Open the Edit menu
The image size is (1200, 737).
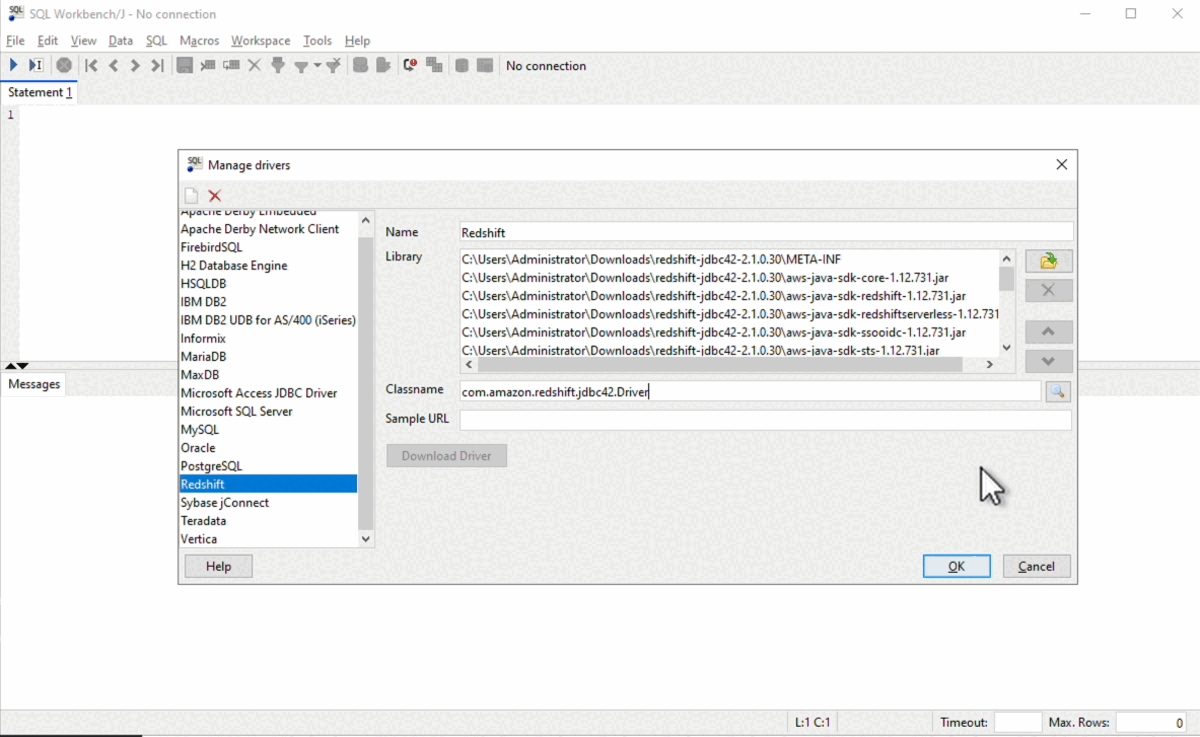pyautogui.click(x=48, y=40)
